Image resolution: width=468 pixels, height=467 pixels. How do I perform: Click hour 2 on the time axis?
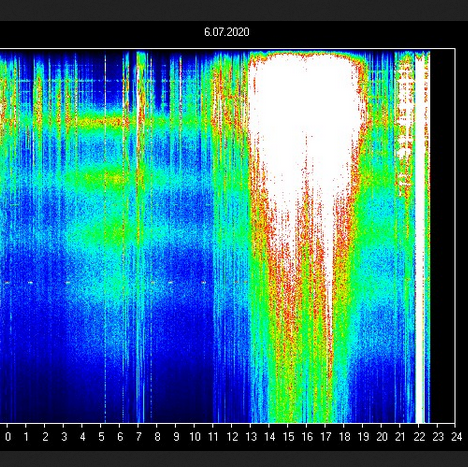(45, 436)
